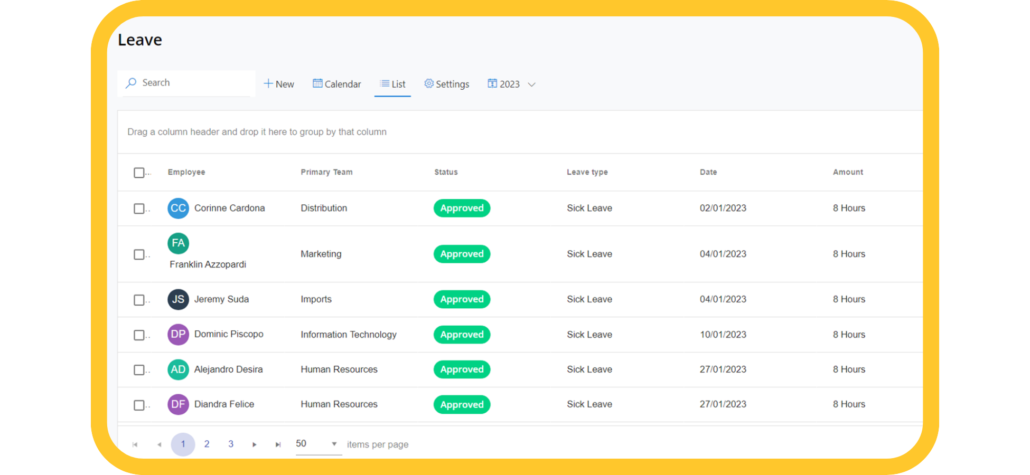Click the Distribution team cell

point(324,208)
